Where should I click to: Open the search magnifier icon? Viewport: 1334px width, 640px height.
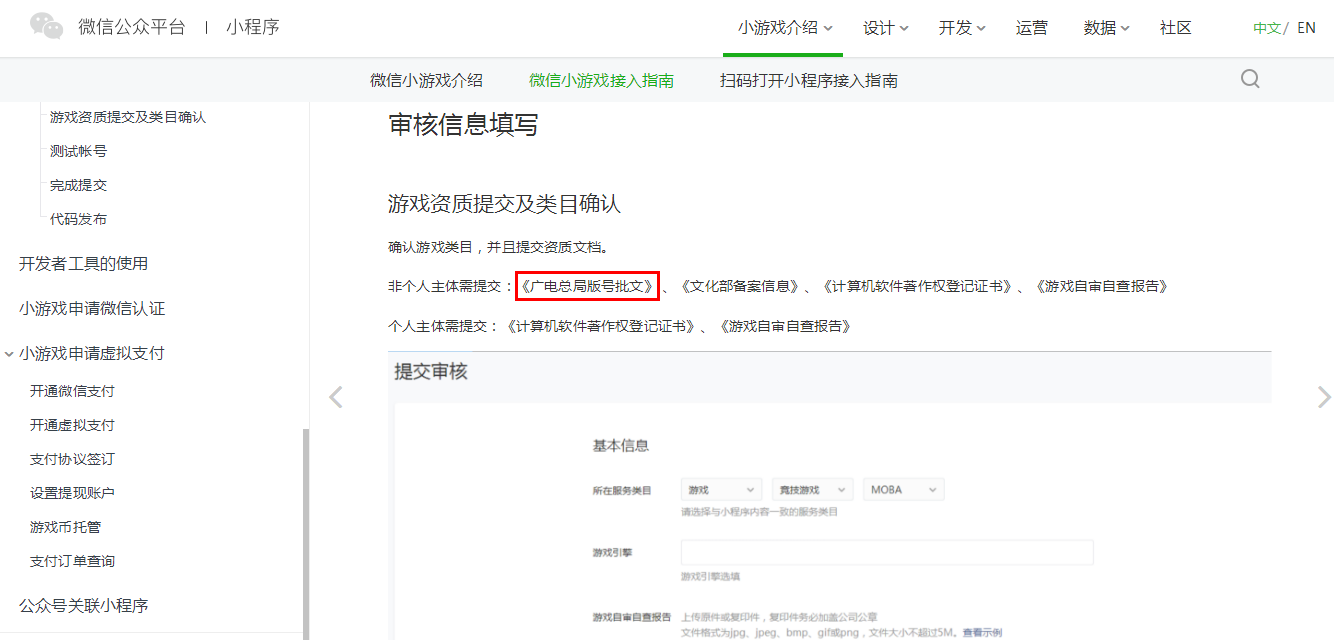coord(1250,79)
